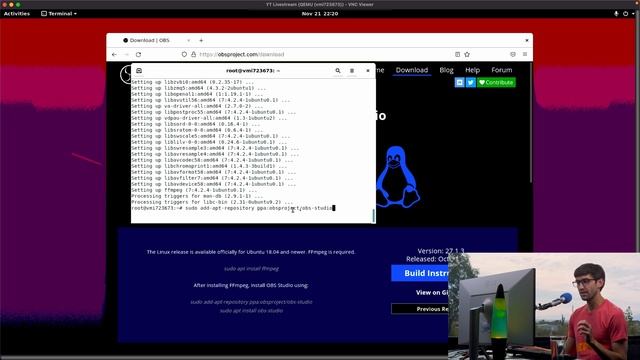Expand the system menu dropdown arrow
Viewport: 640px width, 360px height.
coord(633,13)
